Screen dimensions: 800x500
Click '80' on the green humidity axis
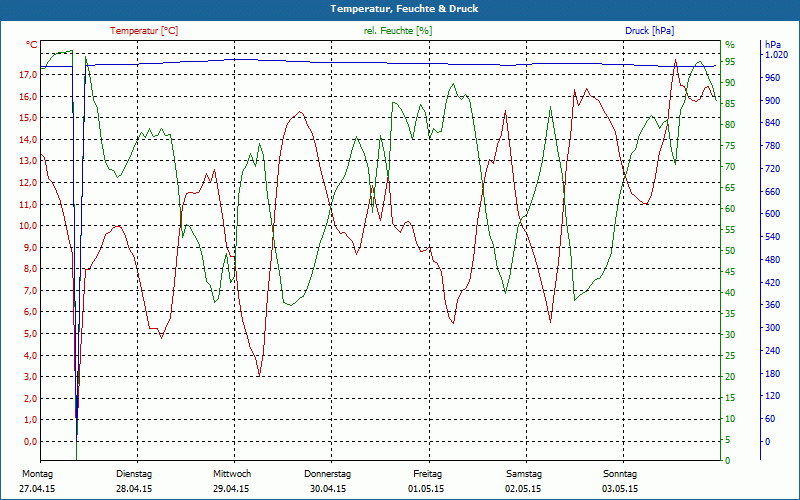click(x=730, y=124)
